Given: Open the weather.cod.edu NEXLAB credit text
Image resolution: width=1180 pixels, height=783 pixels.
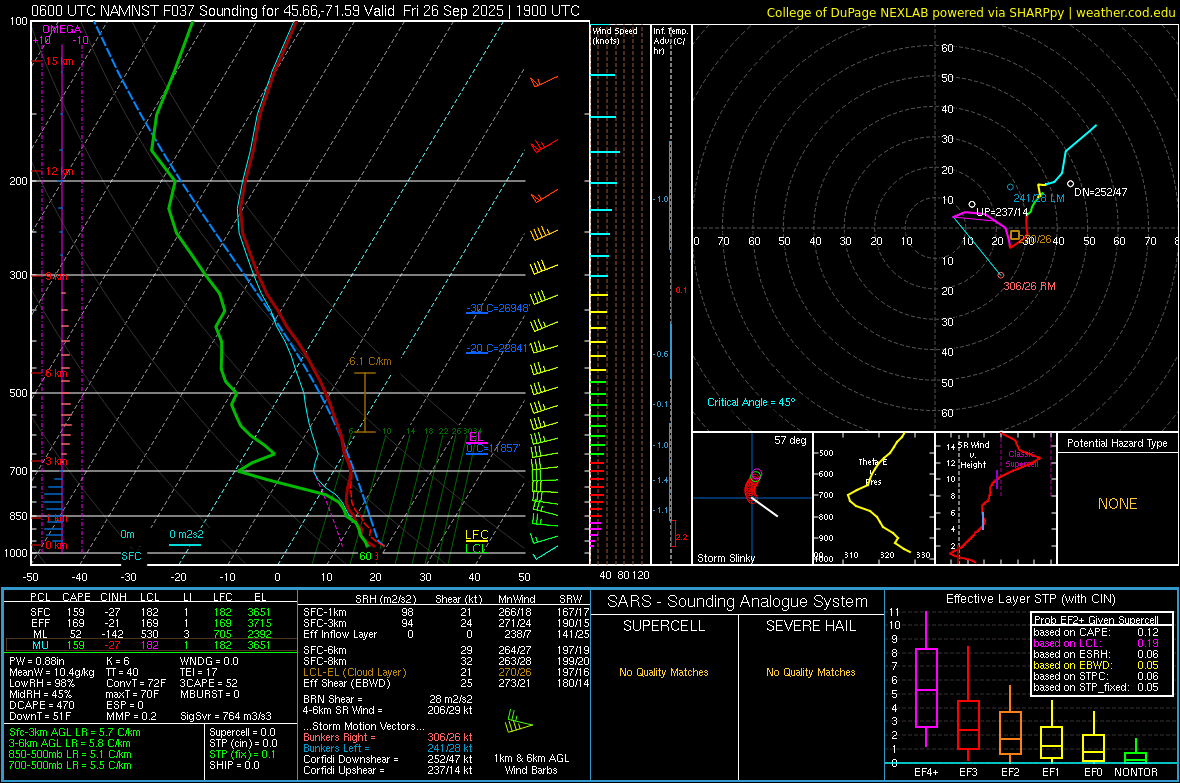Looking at the screenshot, I should tap(970, 12).
